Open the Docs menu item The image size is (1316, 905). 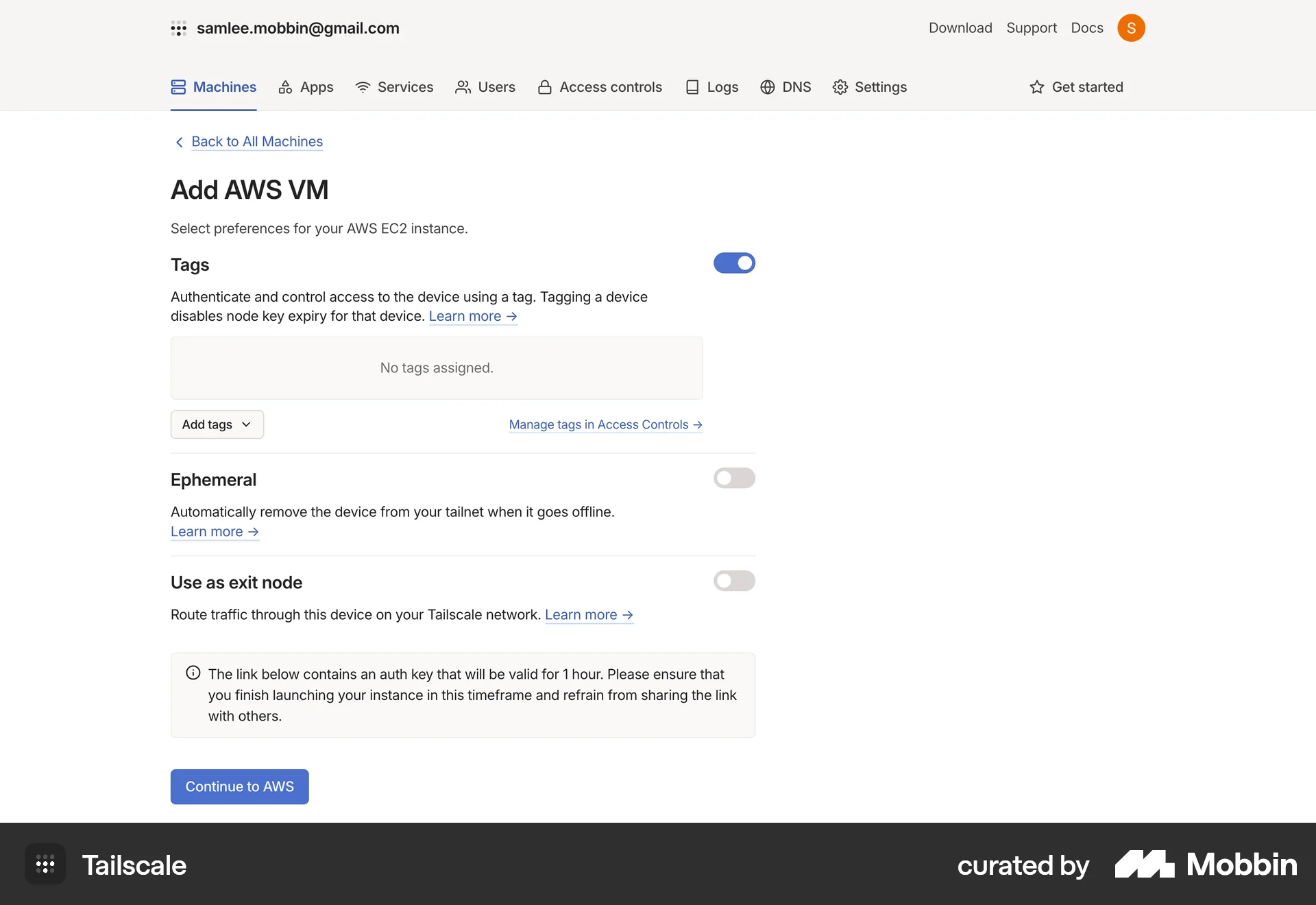(x=1086, y=27)
